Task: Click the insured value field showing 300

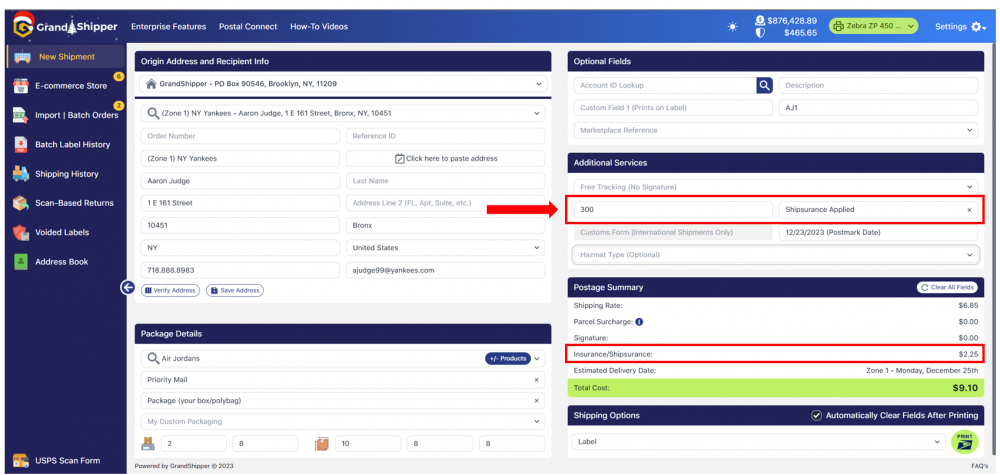Action: point(673,210)
